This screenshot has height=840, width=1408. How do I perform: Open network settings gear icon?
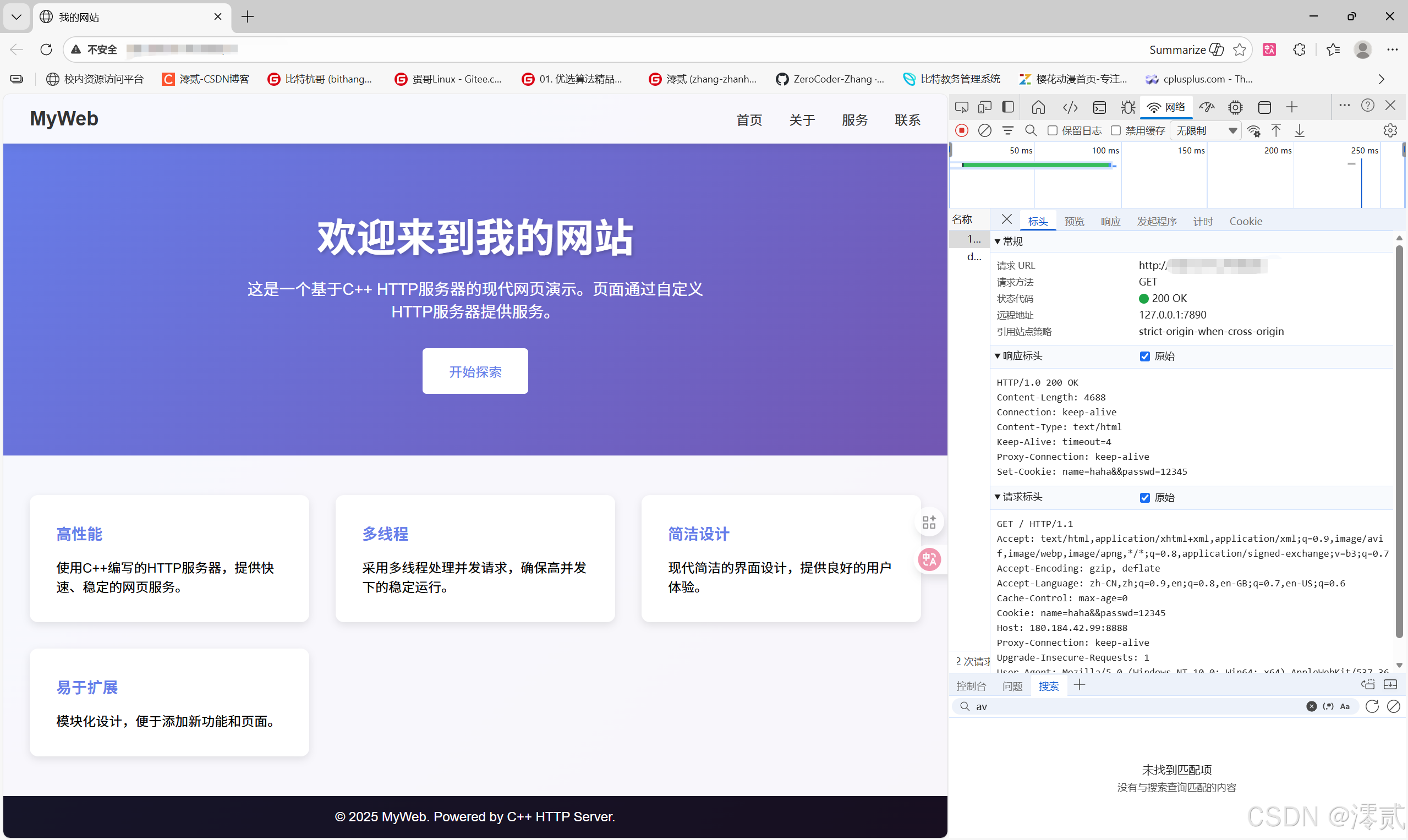tap(1390, 131)
